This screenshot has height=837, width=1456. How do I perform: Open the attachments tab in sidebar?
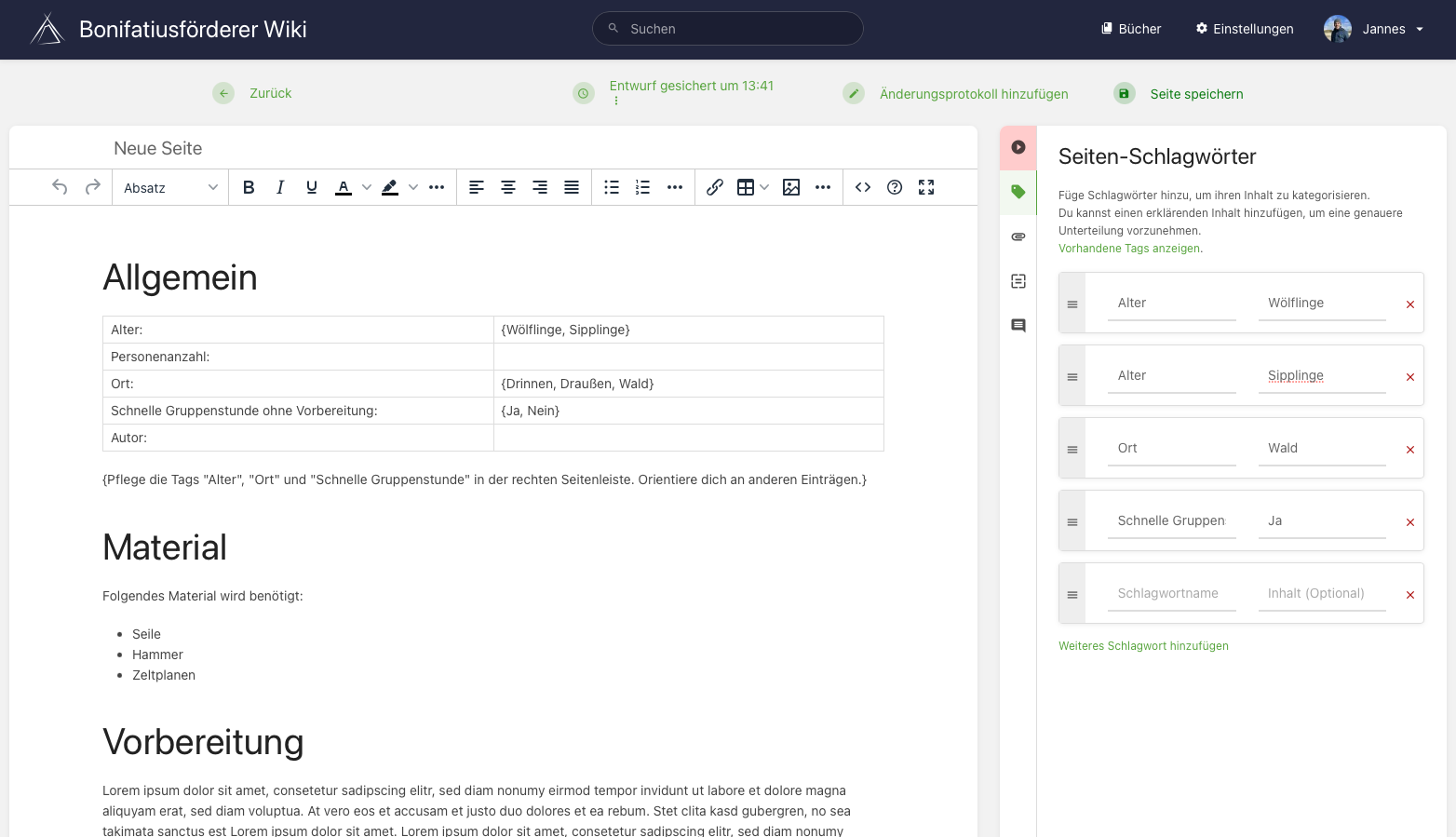pyautogui.click(x=1018, y=236)
